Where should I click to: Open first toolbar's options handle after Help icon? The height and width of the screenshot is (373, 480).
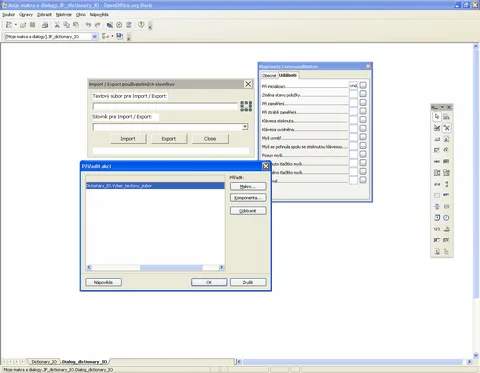coord(150,25)
